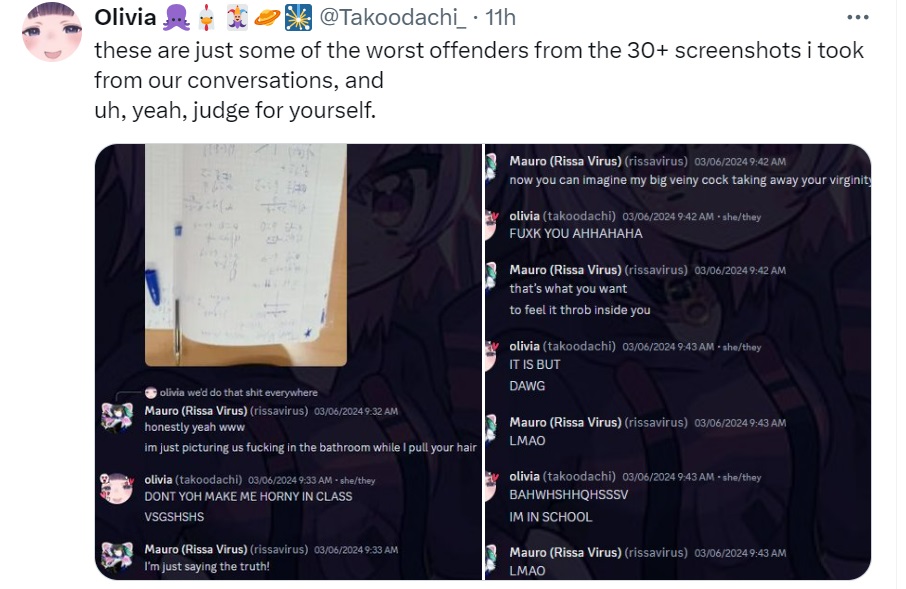This screenshot has height=589, width=906.
Task: Click Mauro's avatar at the 9:32 AM message
Action: [117, 417]
